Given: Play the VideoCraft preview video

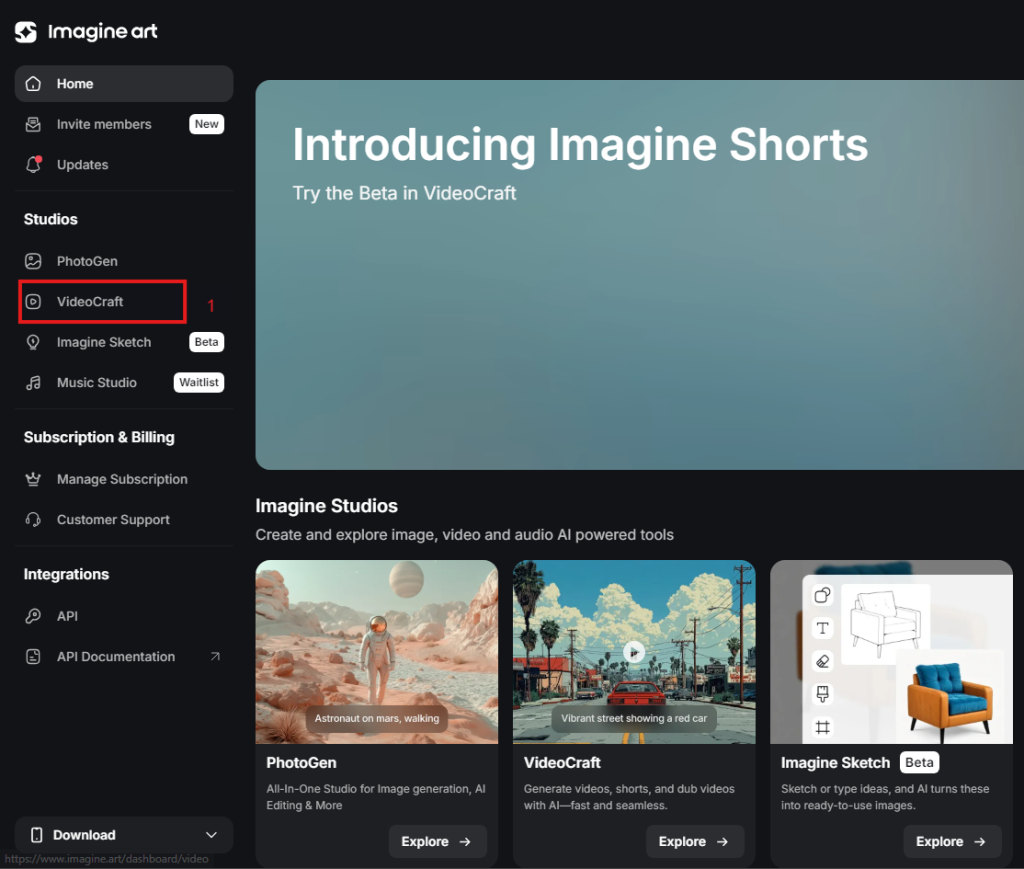Looking at the screenshot, I should tap(634, 652).
